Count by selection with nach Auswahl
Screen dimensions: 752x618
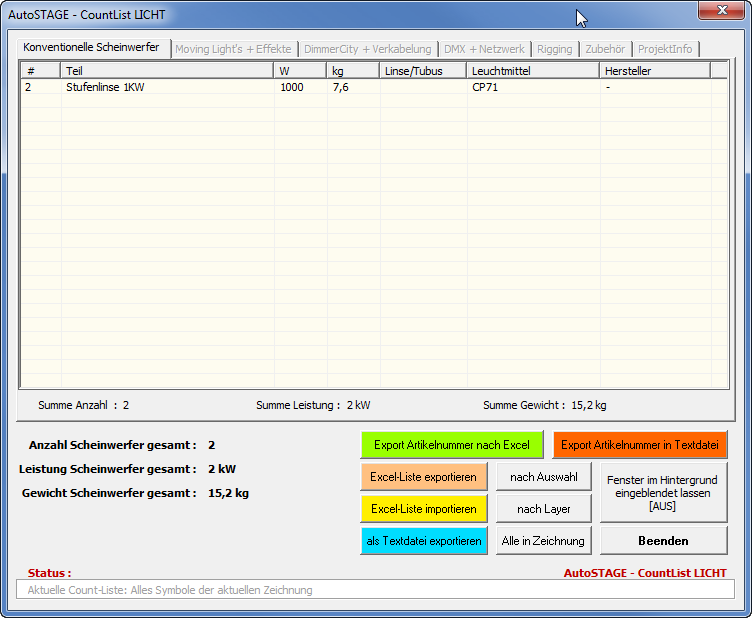(x=543, y=477)
